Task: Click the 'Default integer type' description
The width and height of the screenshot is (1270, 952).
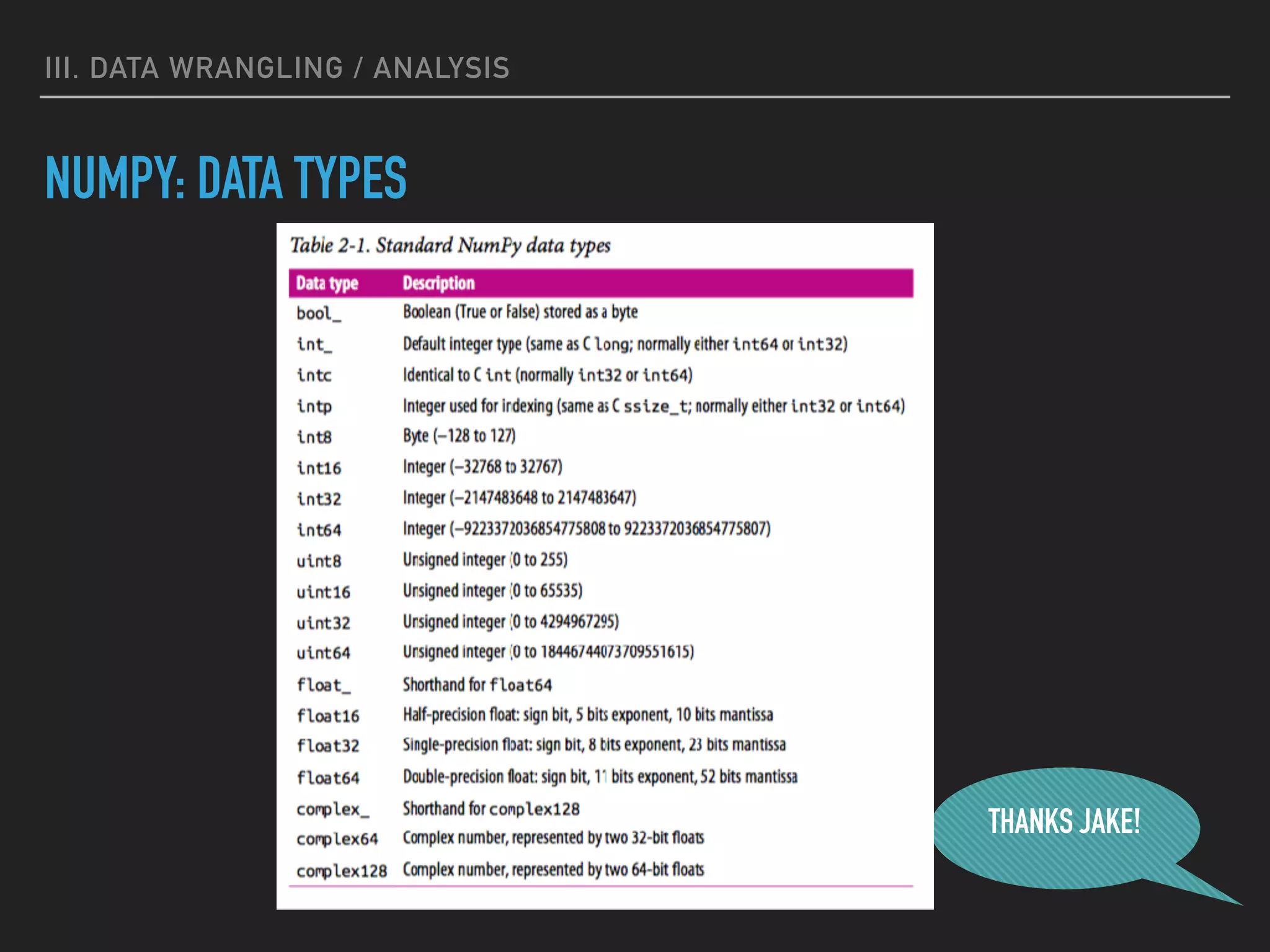Action: click(625, 344)
